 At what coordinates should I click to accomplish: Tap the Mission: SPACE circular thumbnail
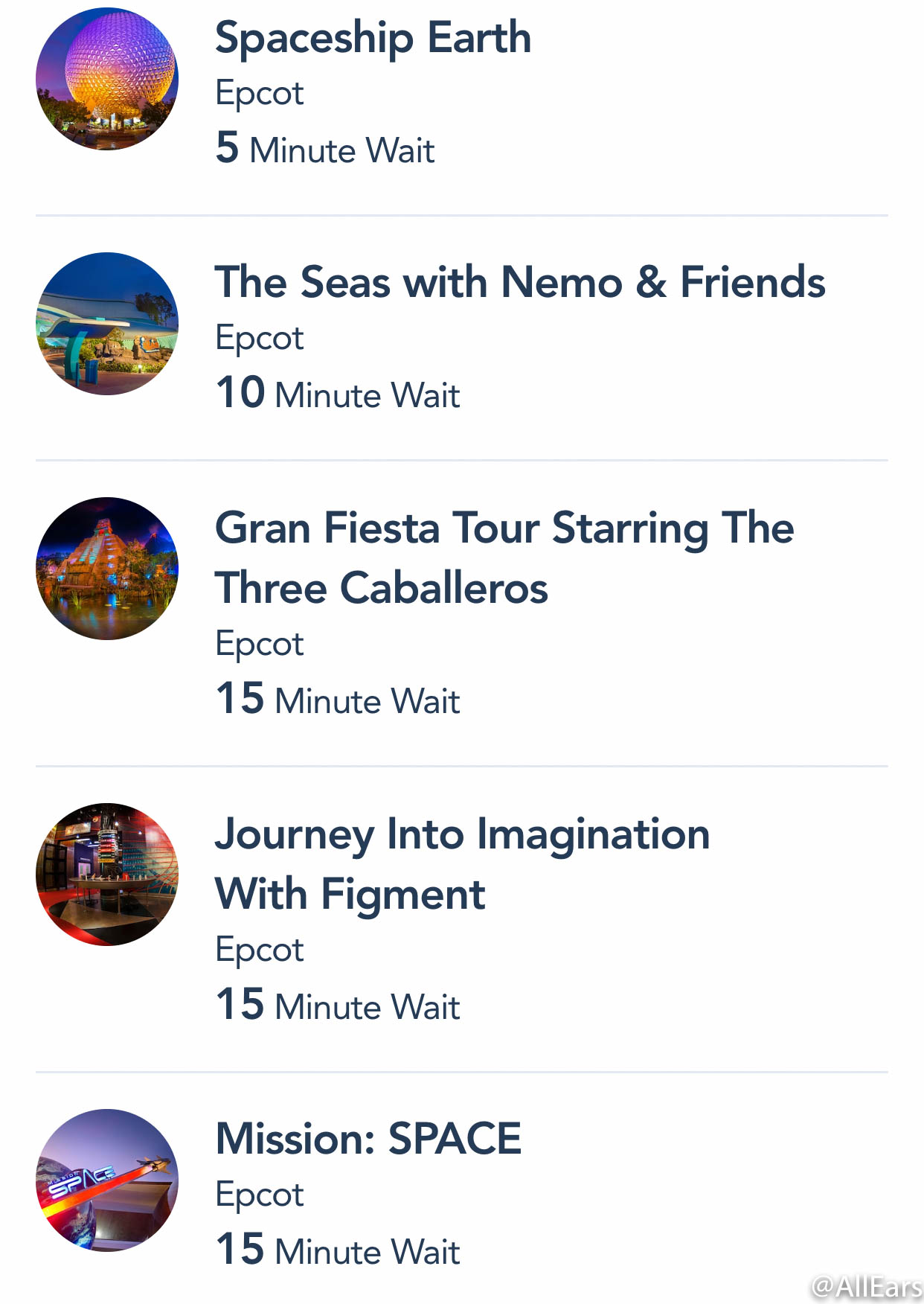pyautogui.click(x=107, y=1180)
